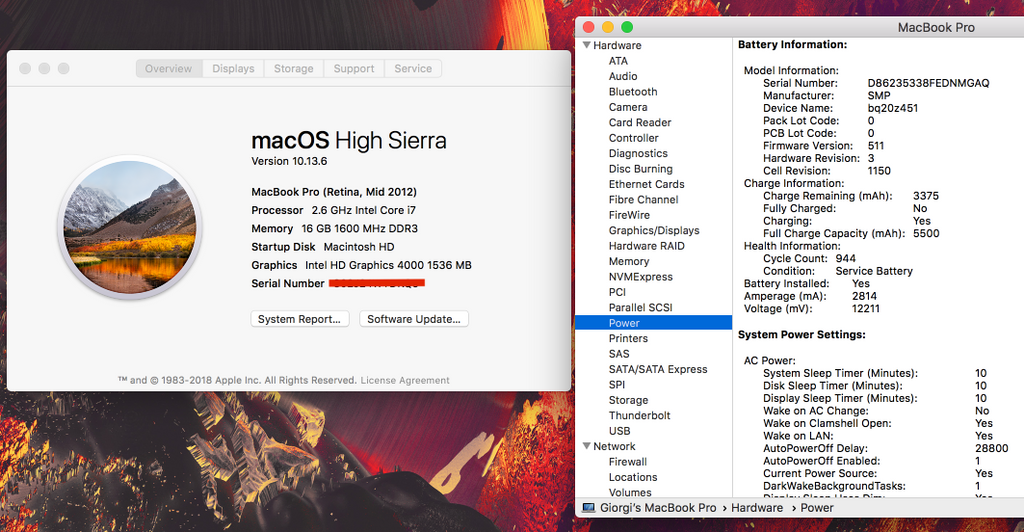Select FireWire in the sidebar
Image resolution: width=1024 pixels, height=532 pixels.
coord(629,215)
